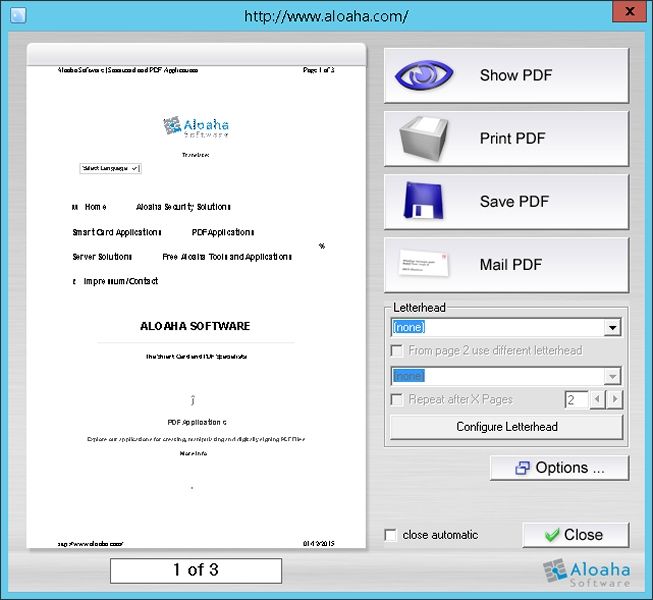Image resolution: width=653 pixels, height=600 pixels.
Task: Click the Mail PDF label
Action: coord(511,264)
